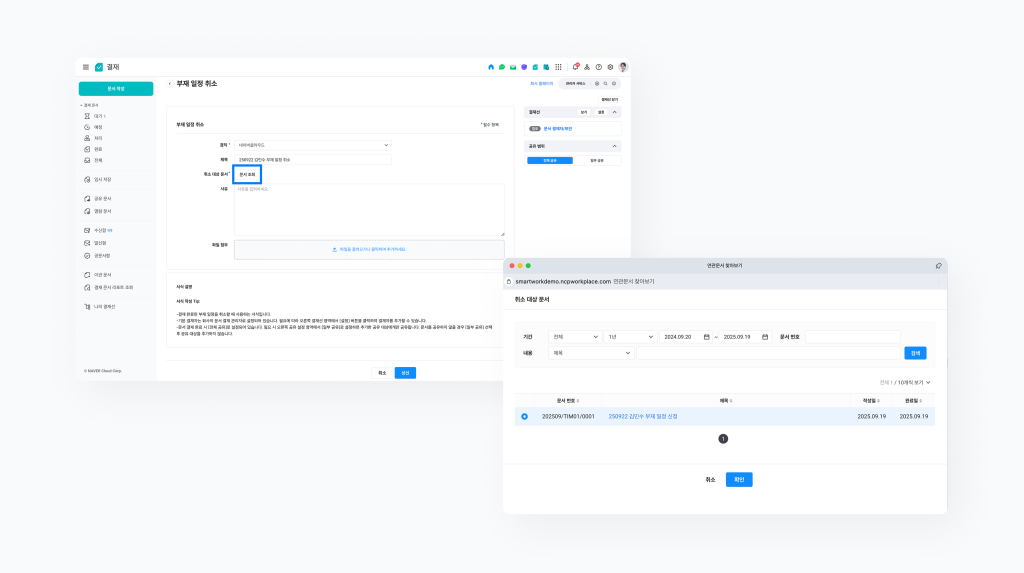1024x573 pixels.
Task: Click the blue 확인 button in popup
Action: tap(739, 479)
